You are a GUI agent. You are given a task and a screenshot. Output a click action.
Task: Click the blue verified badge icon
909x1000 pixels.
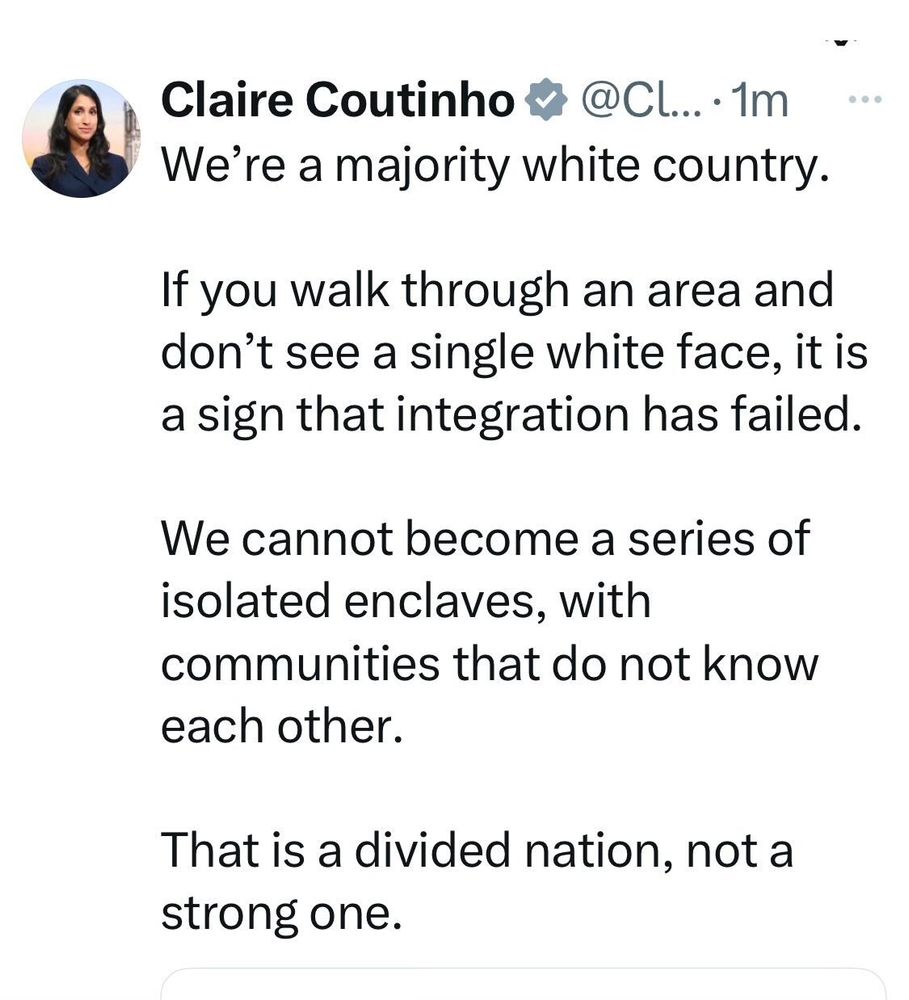[545, 99]
